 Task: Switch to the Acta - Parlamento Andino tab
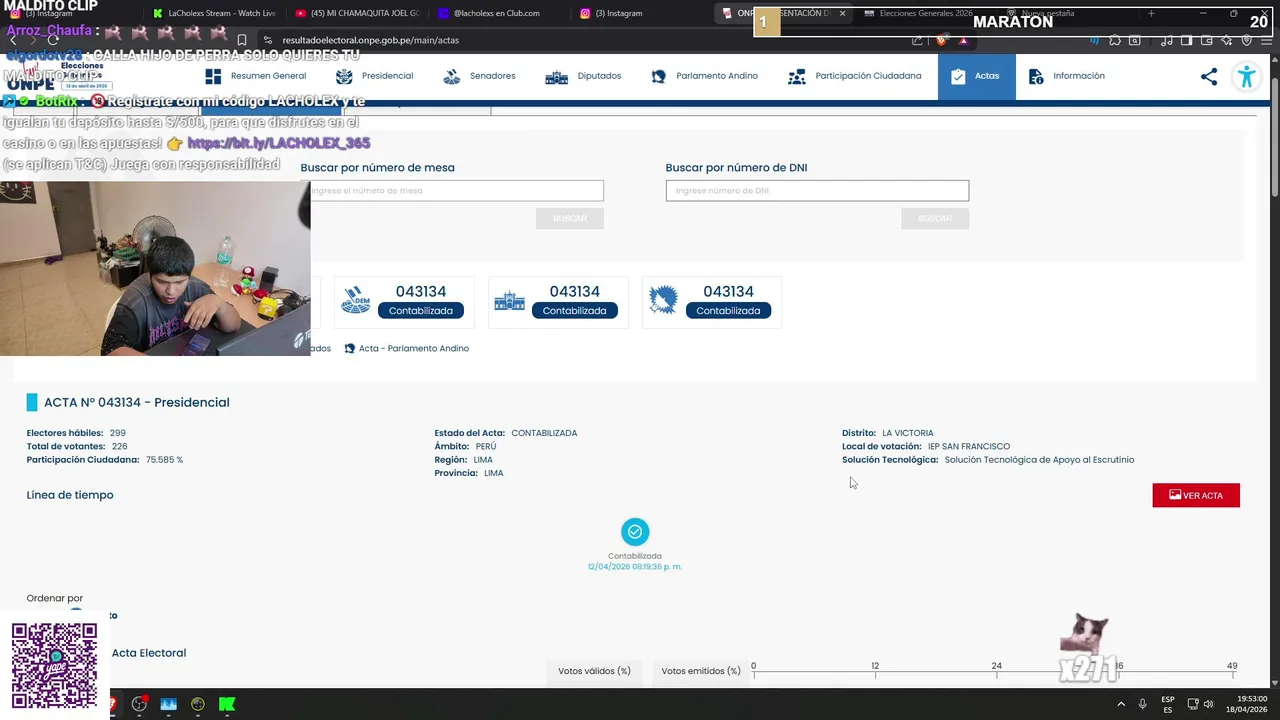406,348
